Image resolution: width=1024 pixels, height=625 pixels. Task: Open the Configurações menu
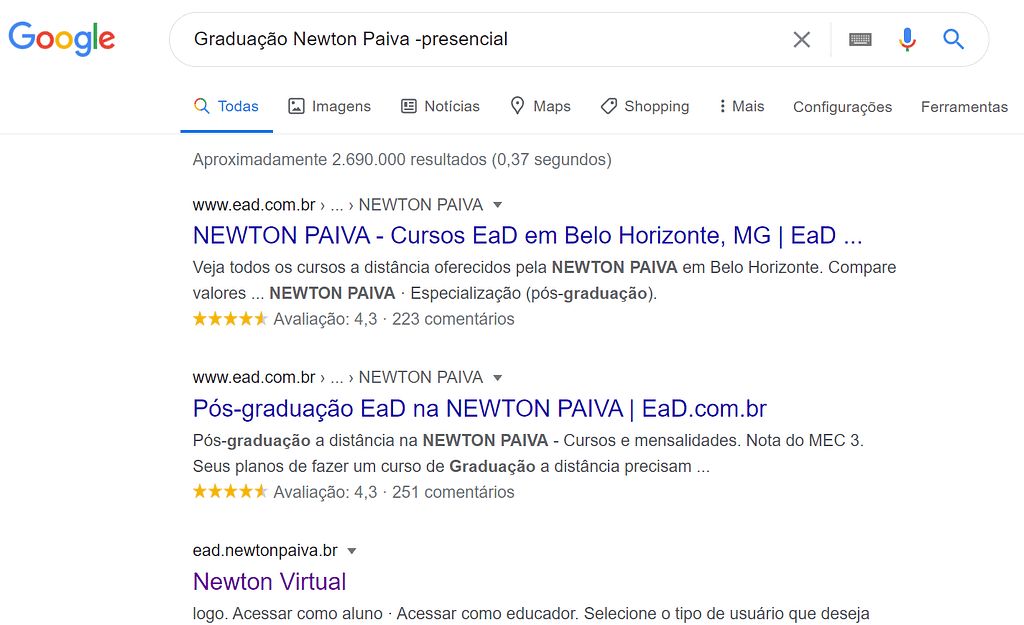coord(842,107)
